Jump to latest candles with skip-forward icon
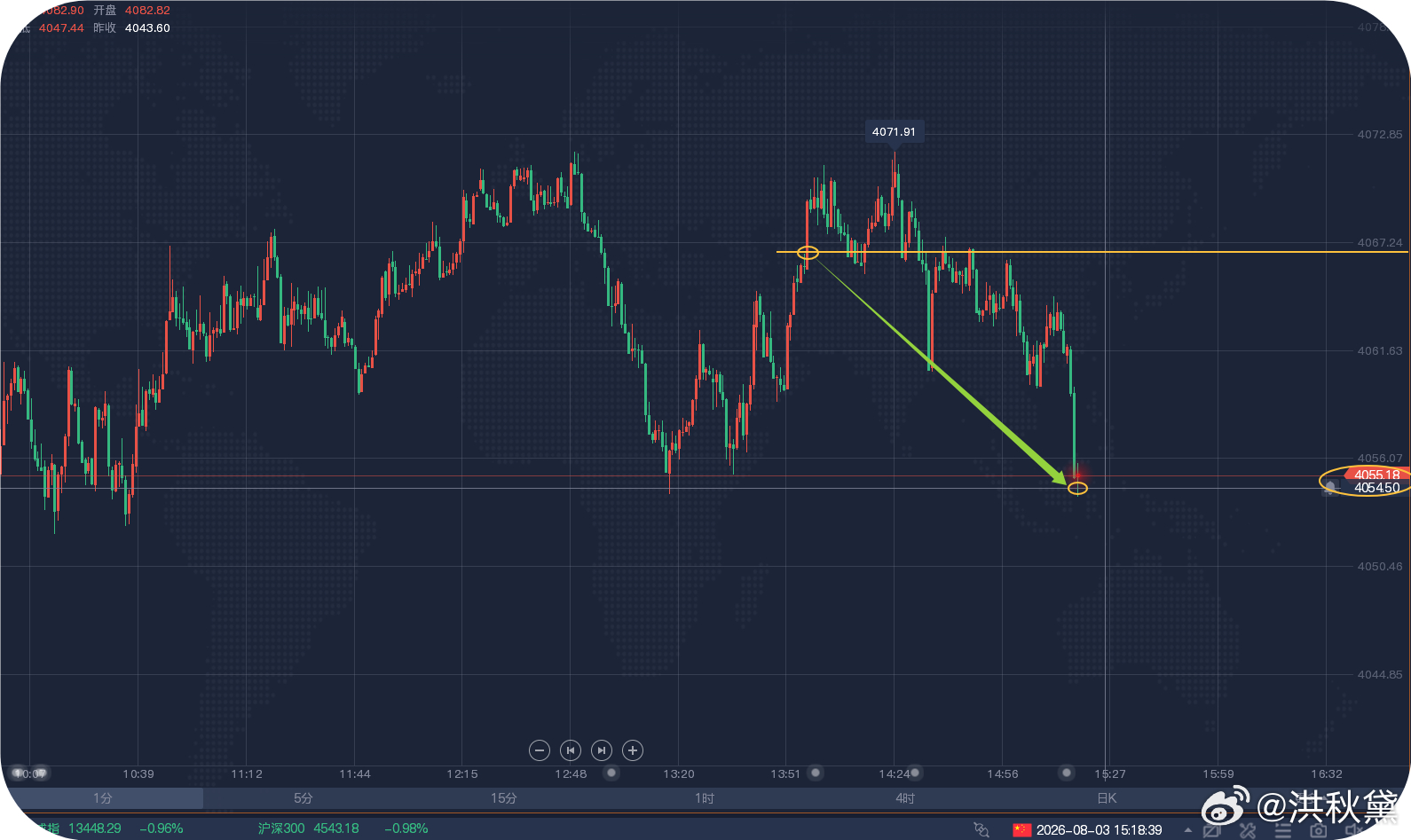The image size is (1411, 840). click(x=602, y=750)
